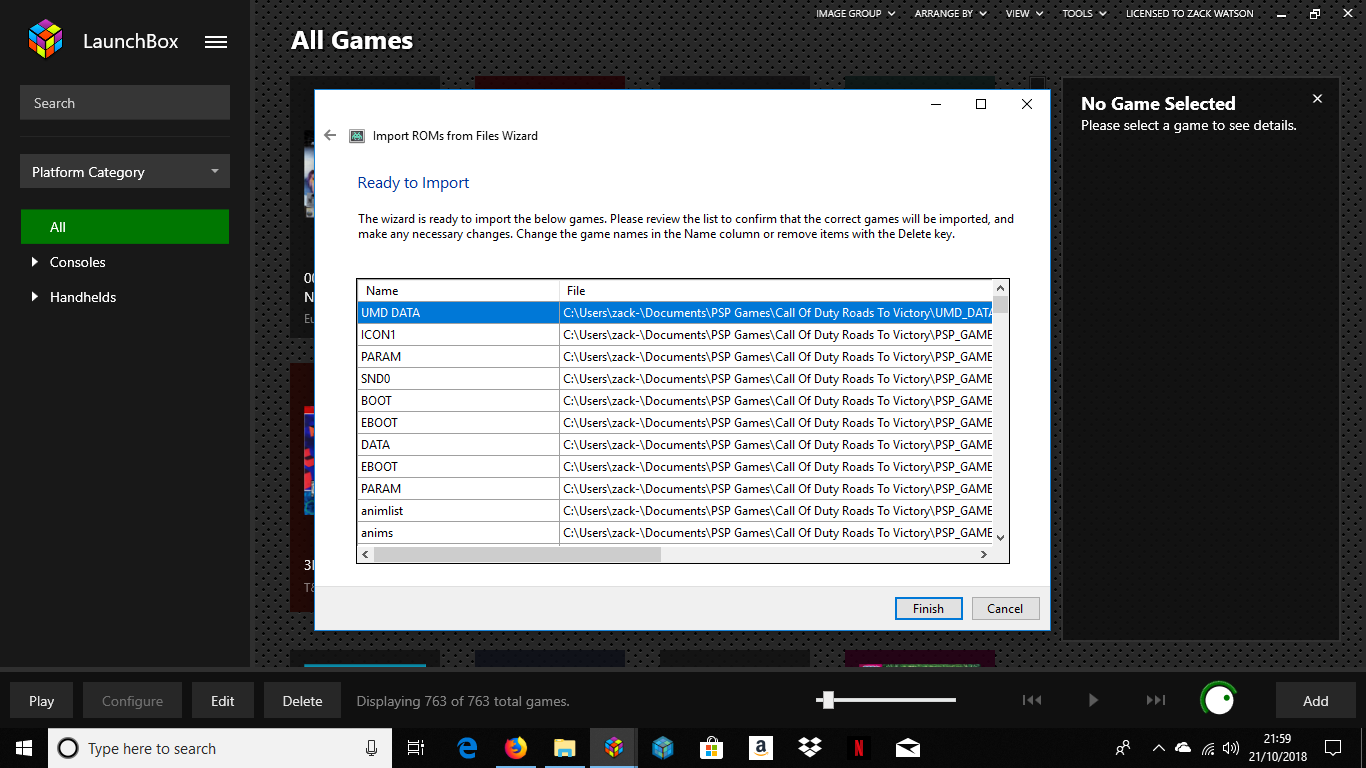Click the green circular progress icon
The width and height of the screenshot is (1366, 768).
point(1218,700)
